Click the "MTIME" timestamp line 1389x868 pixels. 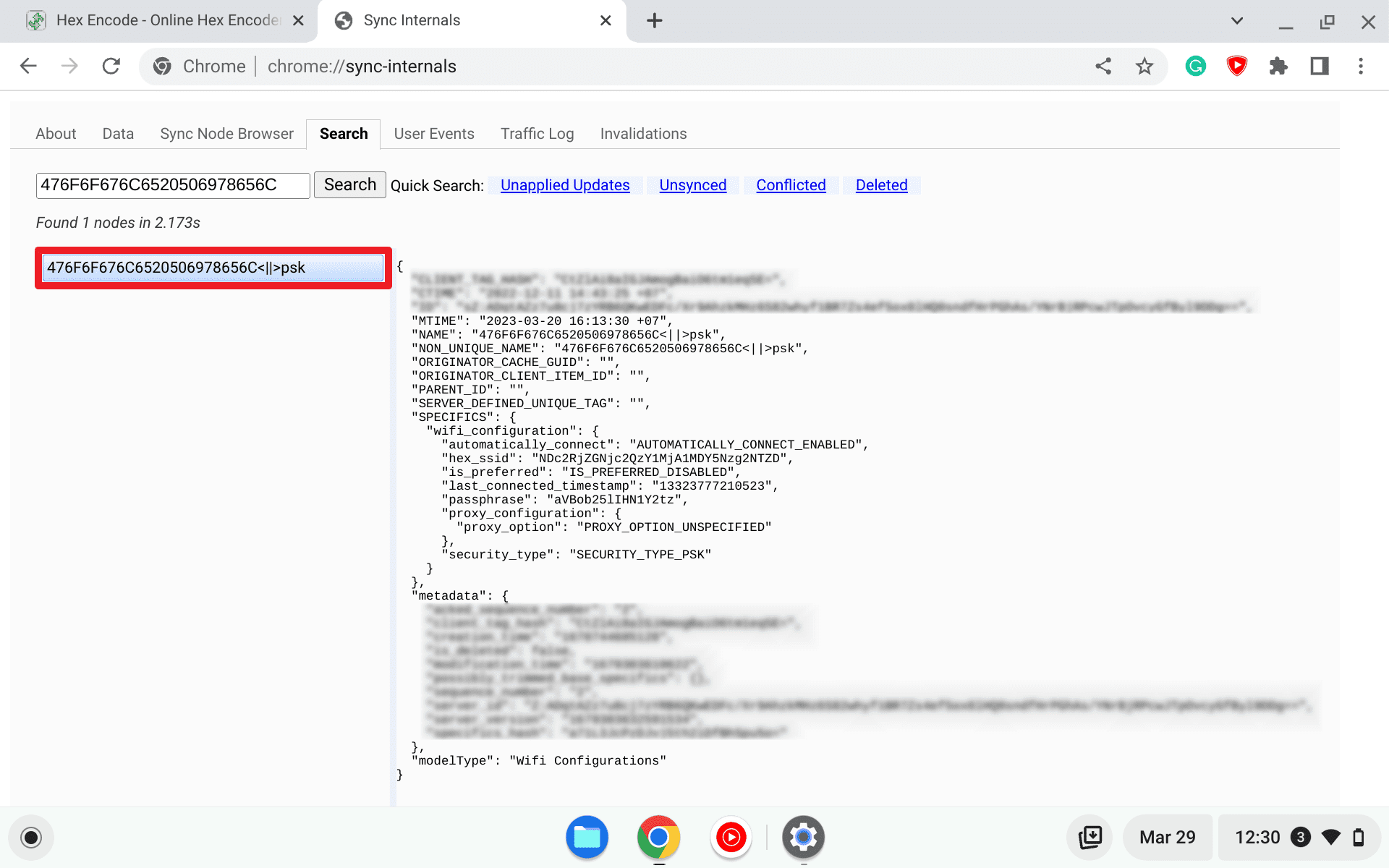(x=542, y=321)
